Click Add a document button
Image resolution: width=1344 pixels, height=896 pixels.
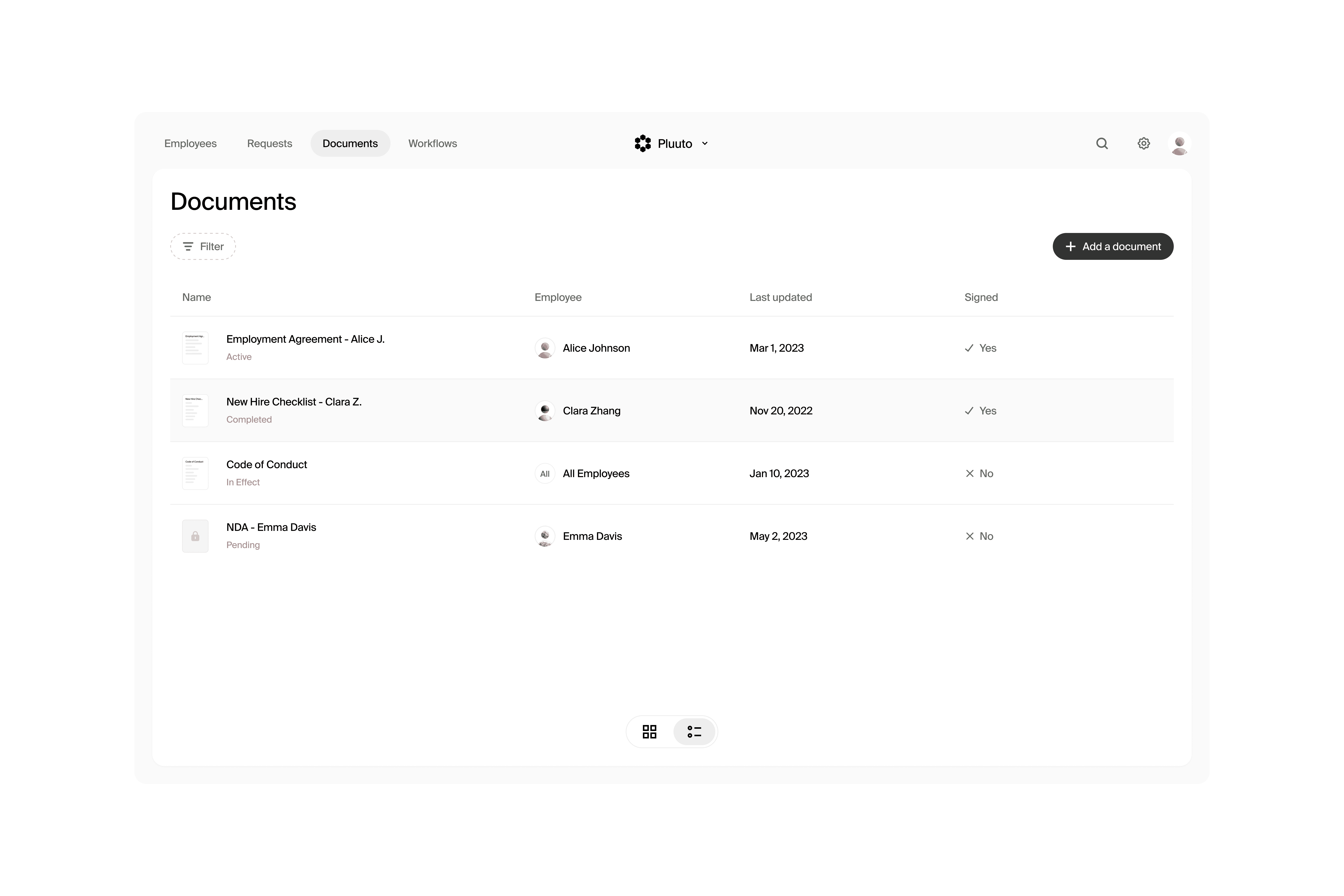point(1113,246)
